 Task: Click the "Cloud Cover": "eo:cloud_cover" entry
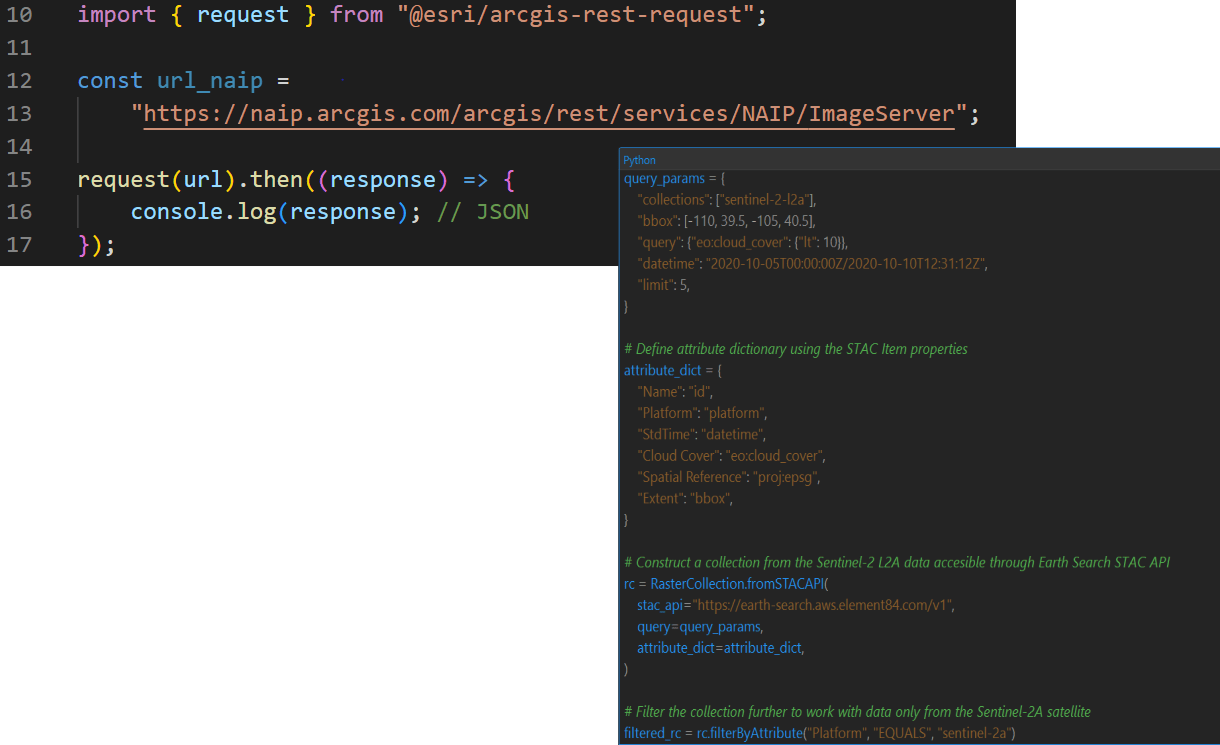tap(732, 455)
